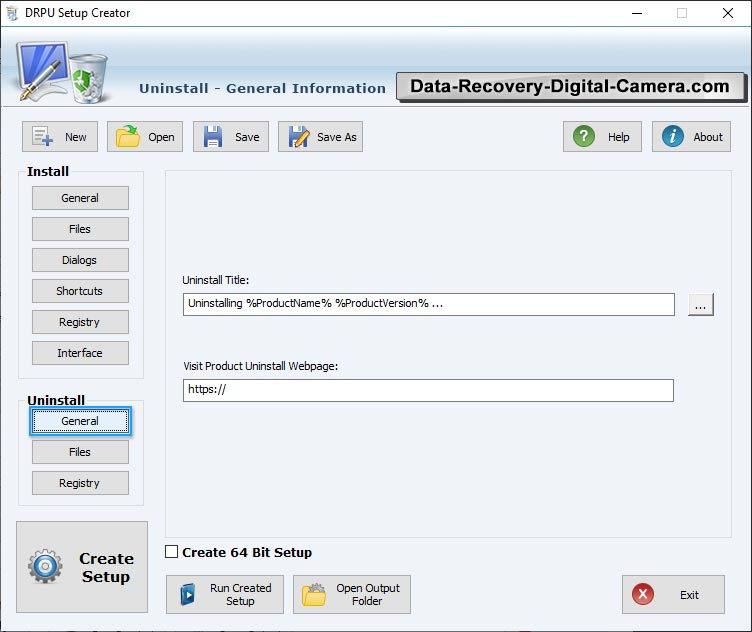Minimize the DRPU Setup Creator window
Viewport: 752px width, 632px height.
click(x=637, y=13)
